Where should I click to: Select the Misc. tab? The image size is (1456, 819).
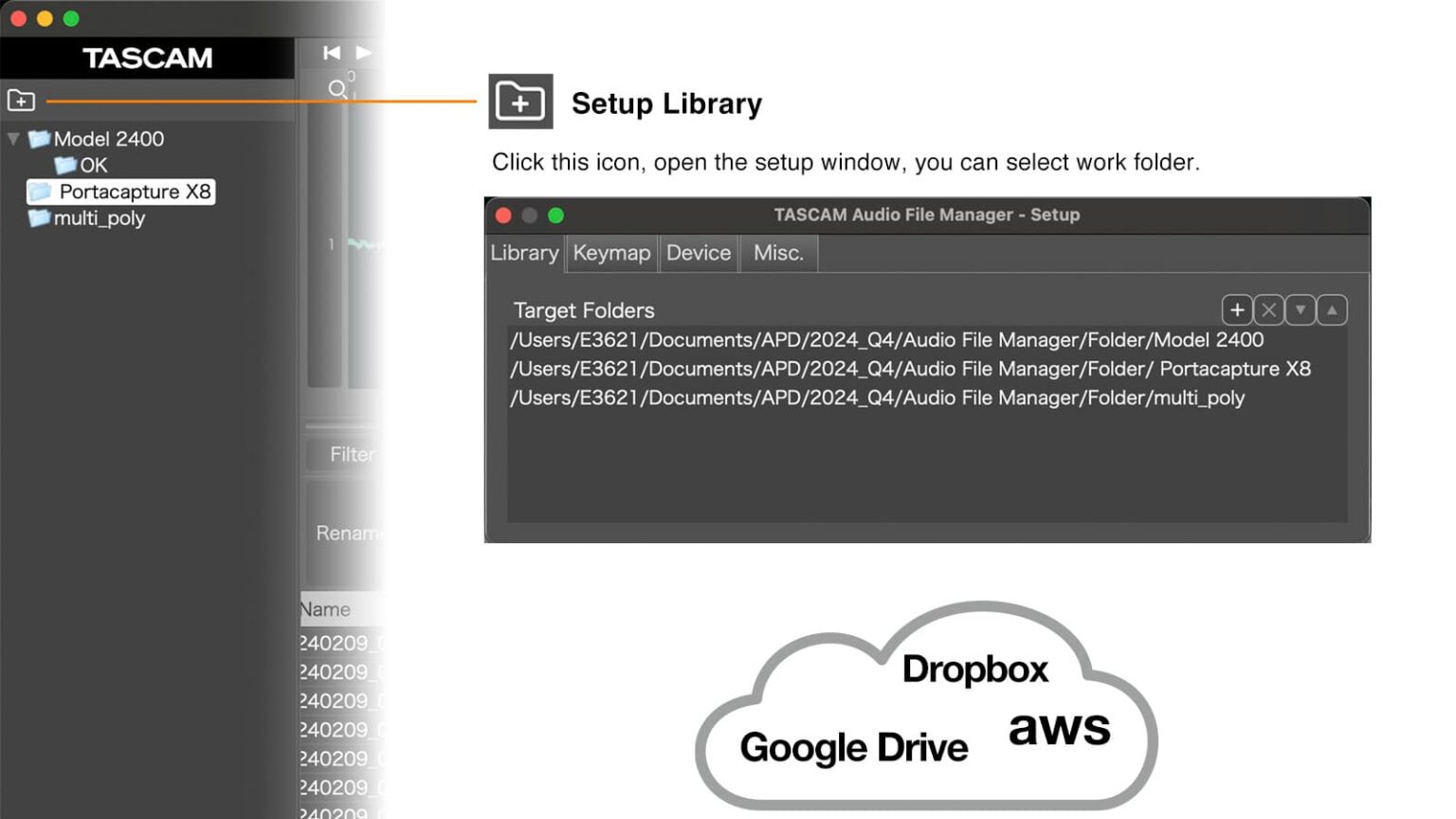(x=777, y=253)
